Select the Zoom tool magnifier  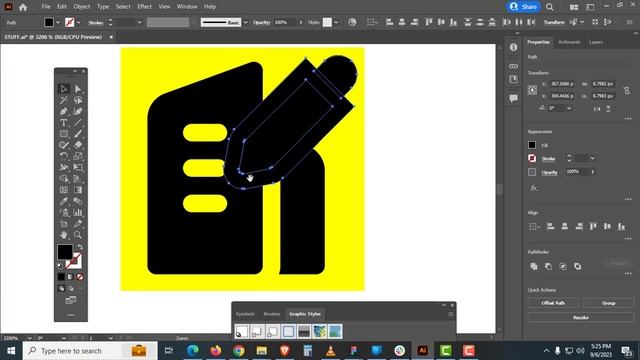[x=78, y=235]
